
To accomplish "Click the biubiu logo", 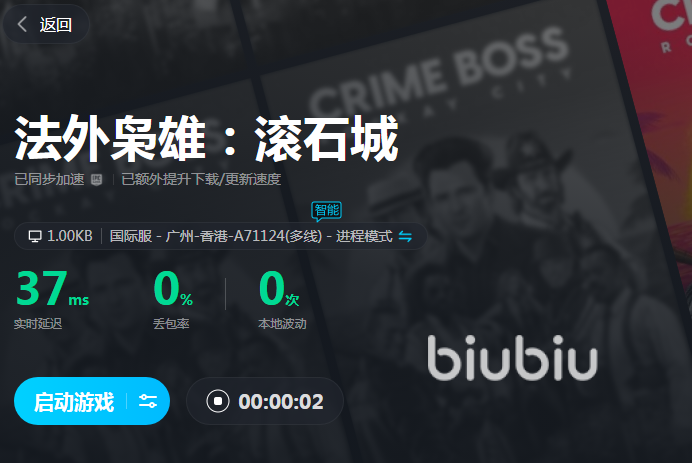I will pos(512,358).
